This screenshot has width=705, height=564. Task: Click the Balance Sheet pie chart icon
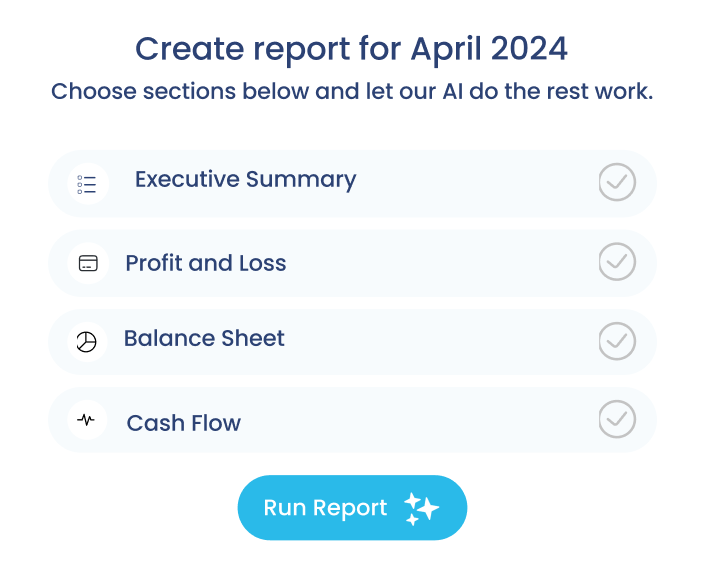pyautogui.click(x=86, y=342)
